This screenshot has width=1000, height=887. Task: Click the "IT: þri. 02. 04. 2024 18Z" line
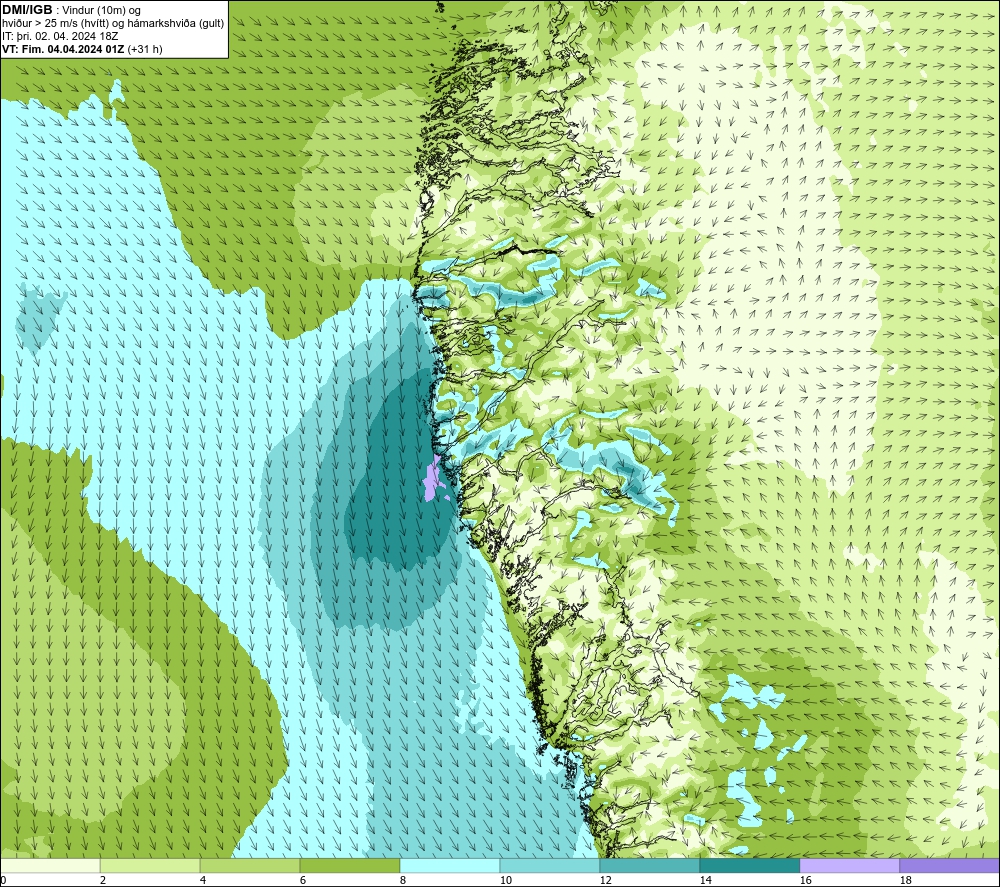60,36
